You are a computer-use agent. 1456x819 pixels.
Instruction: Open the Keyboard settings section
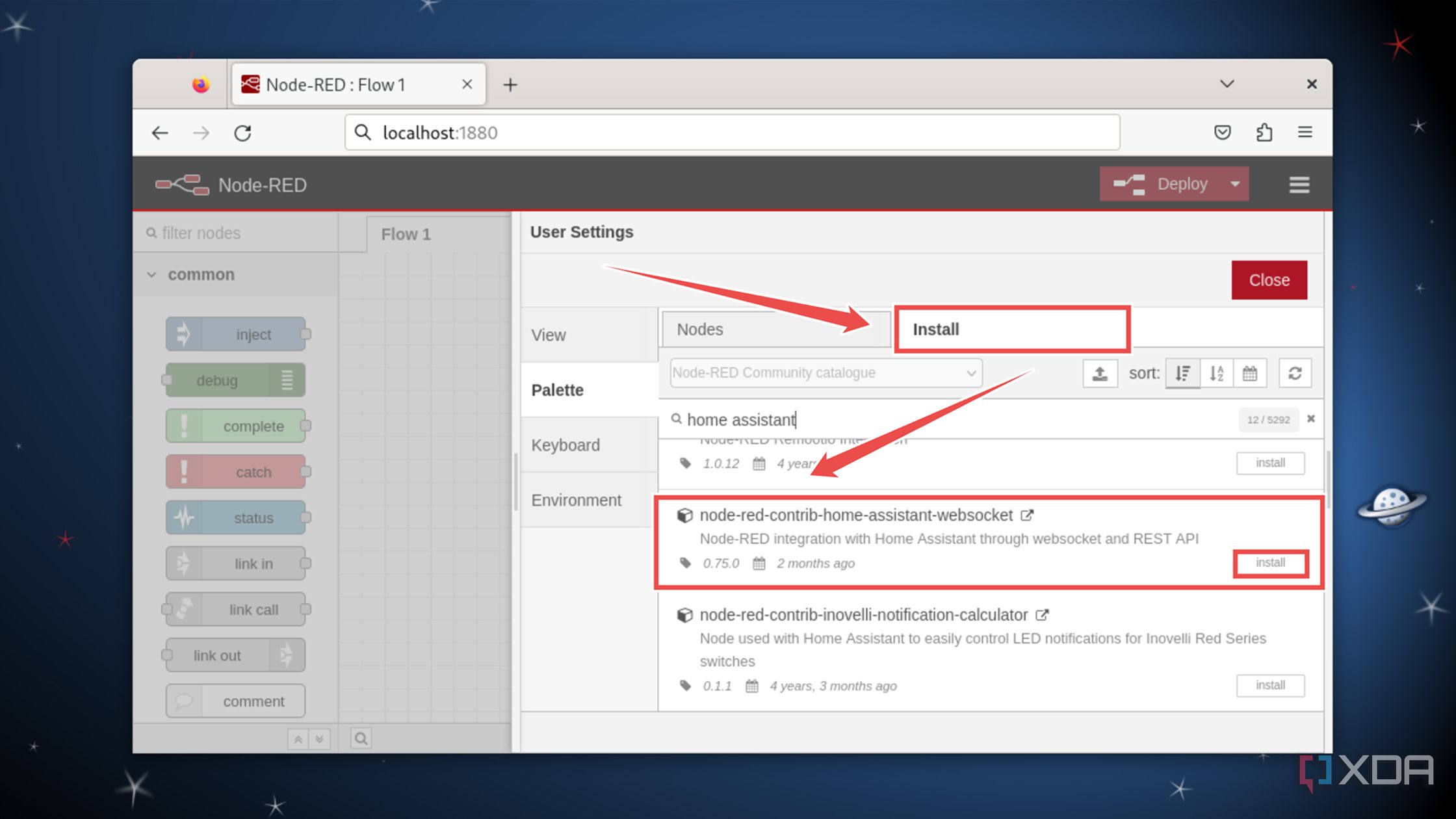tap(565, 445)
